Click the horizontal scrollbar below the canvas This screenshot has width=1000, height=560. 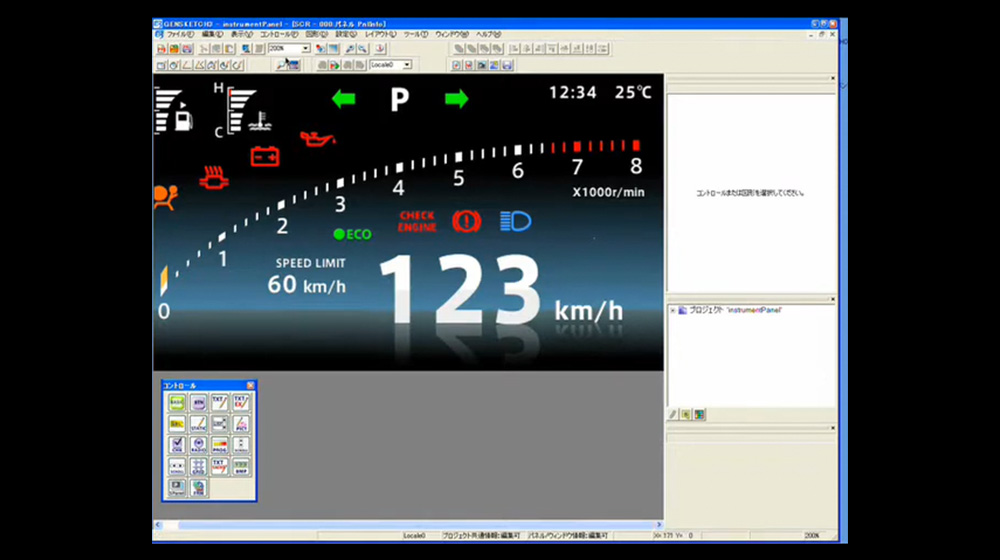[400, 525]
